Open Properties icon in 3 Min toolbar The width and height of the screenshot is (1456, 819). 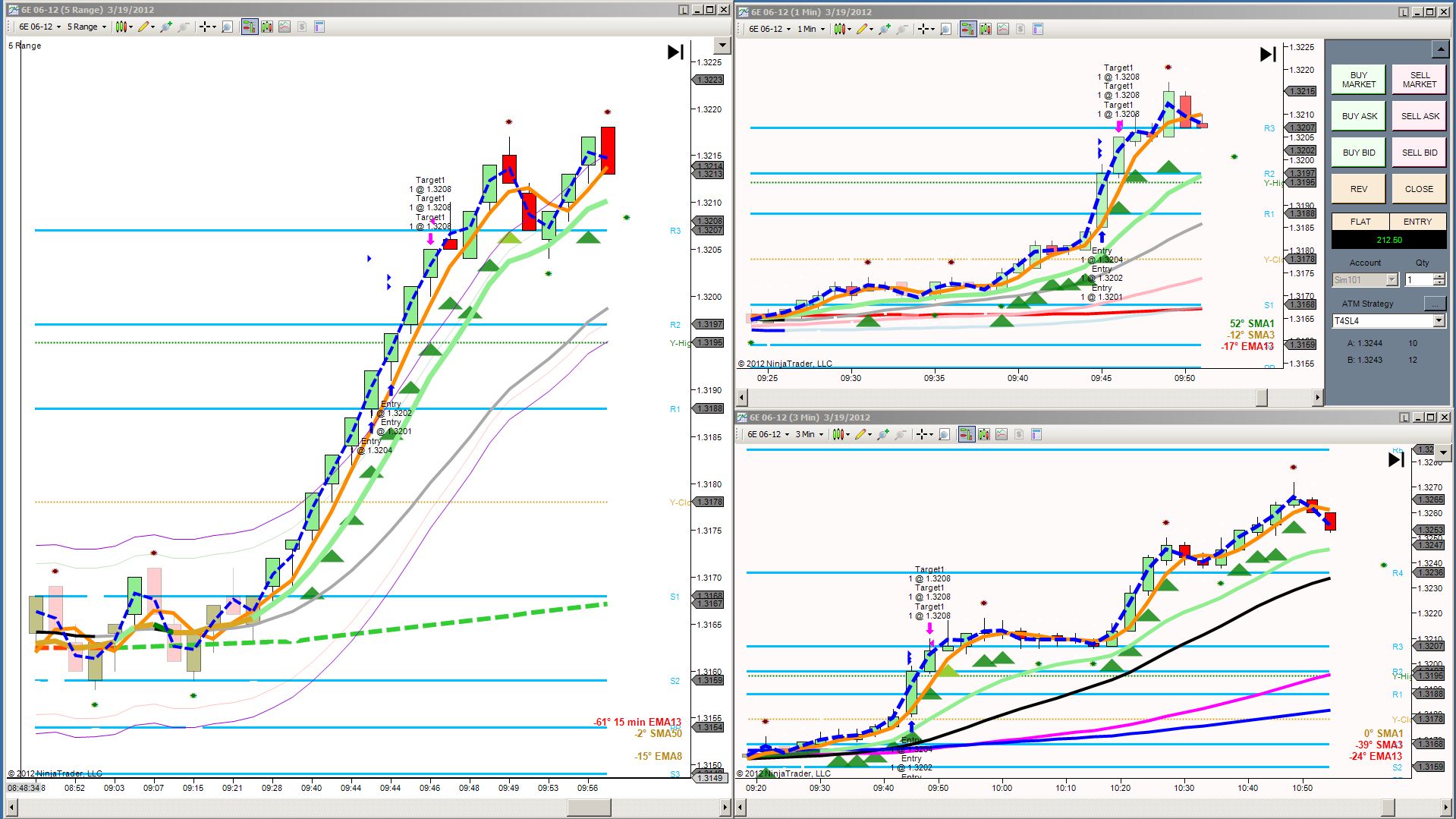point(1036,434)
